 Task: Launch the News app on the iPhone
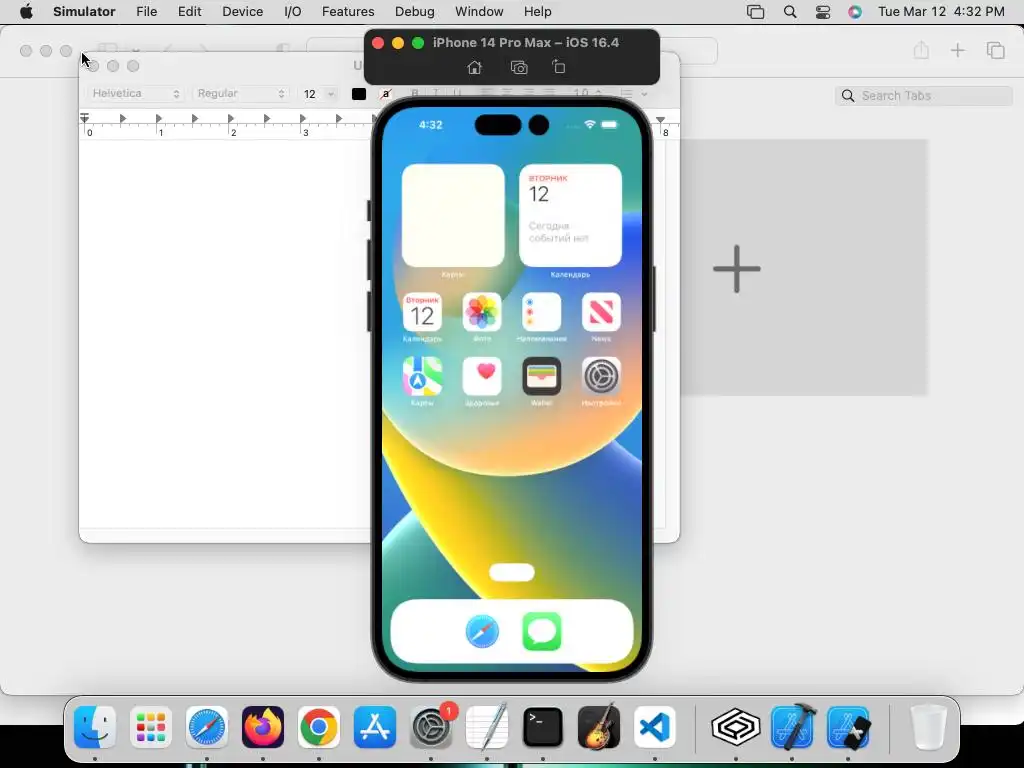coord(601,312)
